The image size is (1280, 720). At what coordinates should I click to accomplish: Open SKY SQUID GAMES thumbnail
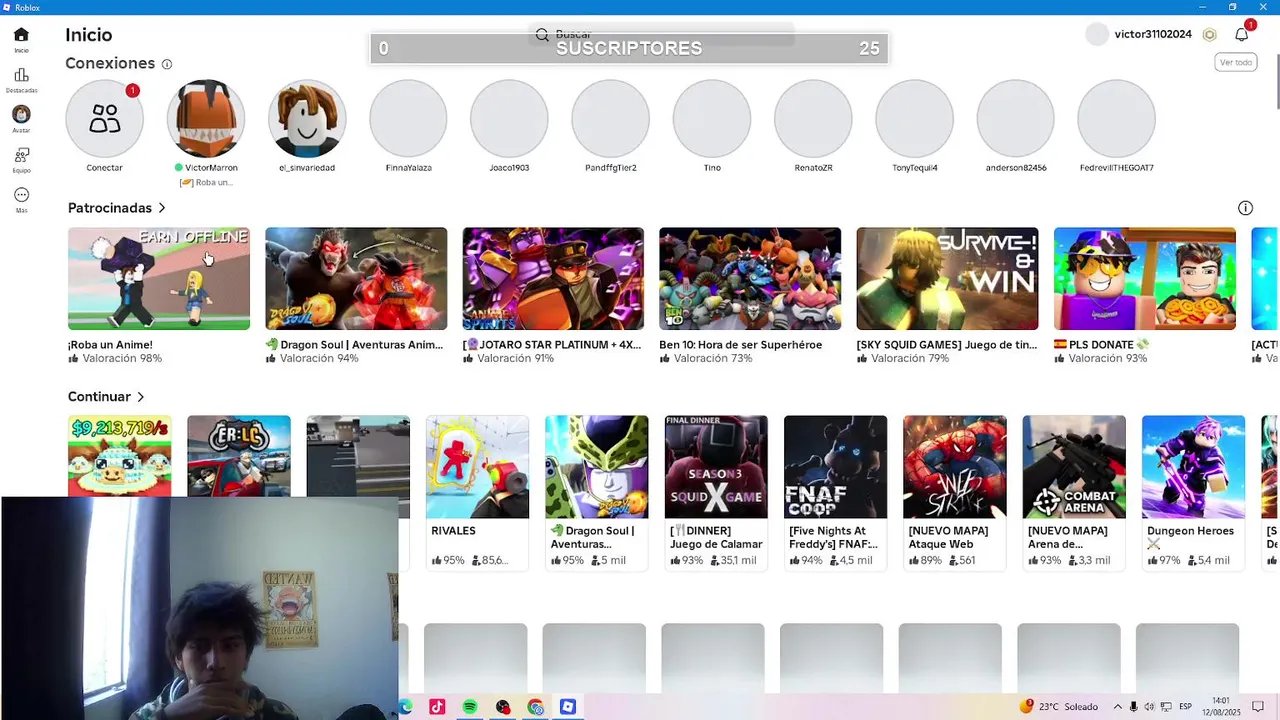(947, 279)
